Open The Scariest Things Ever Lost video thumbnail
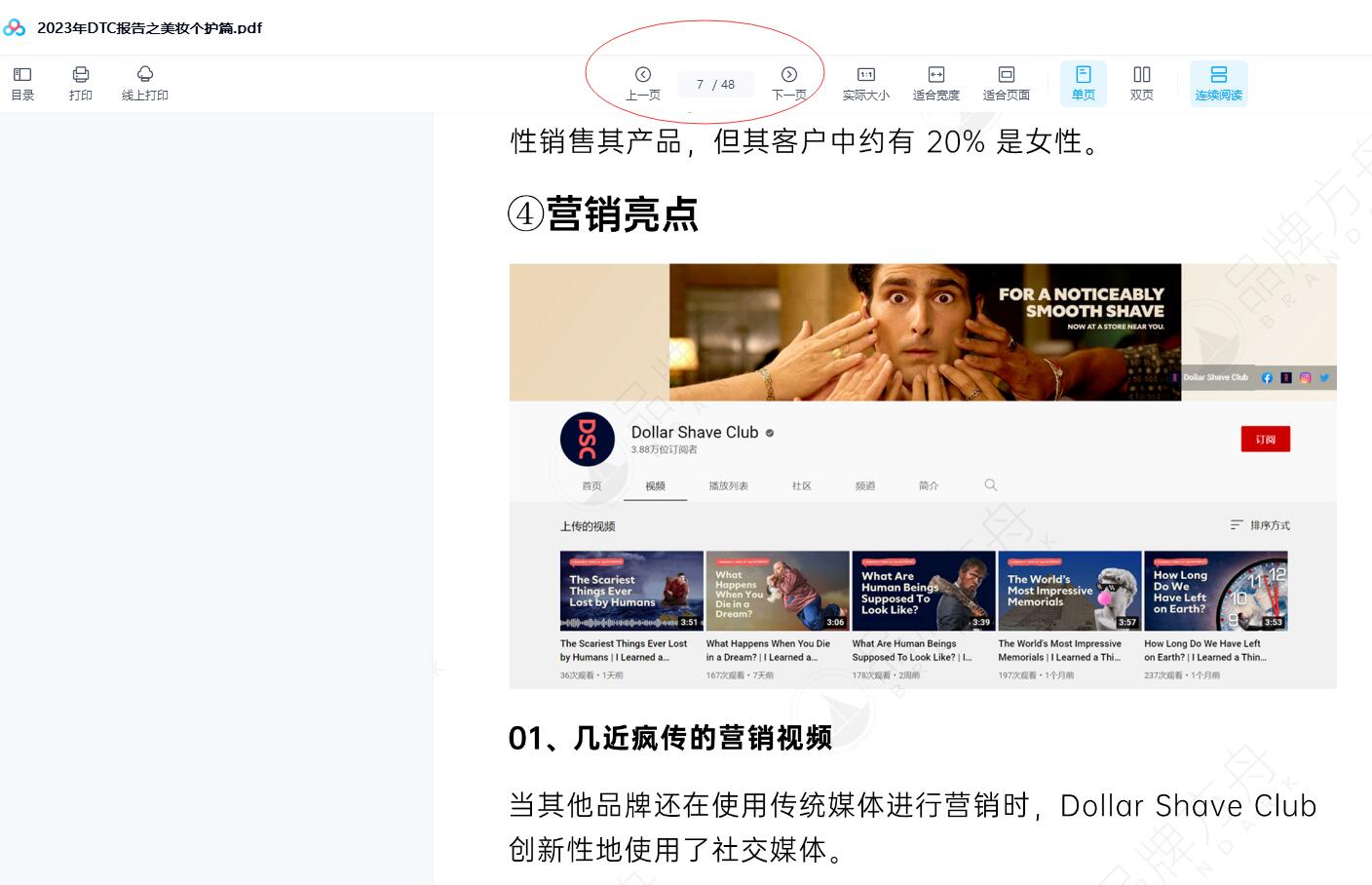This screenshot has height=885, width=1372. (x=631, y=591)
